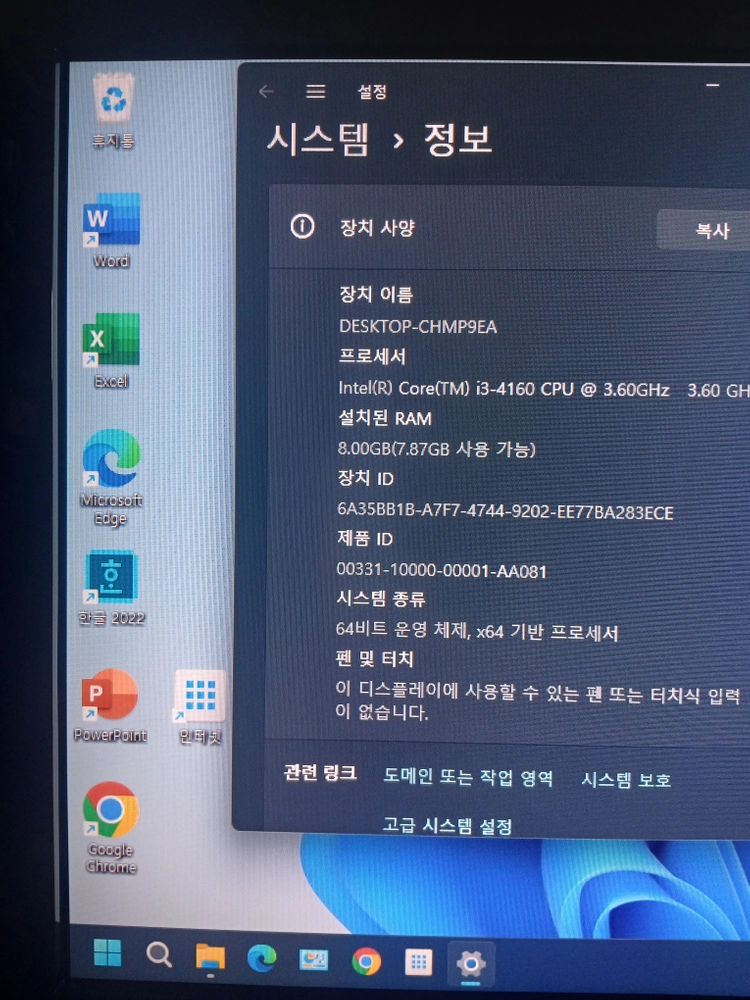Viewport: 750px width, 1000px height.
Task: Click the 설치된 RAM label
Action: 385,418
